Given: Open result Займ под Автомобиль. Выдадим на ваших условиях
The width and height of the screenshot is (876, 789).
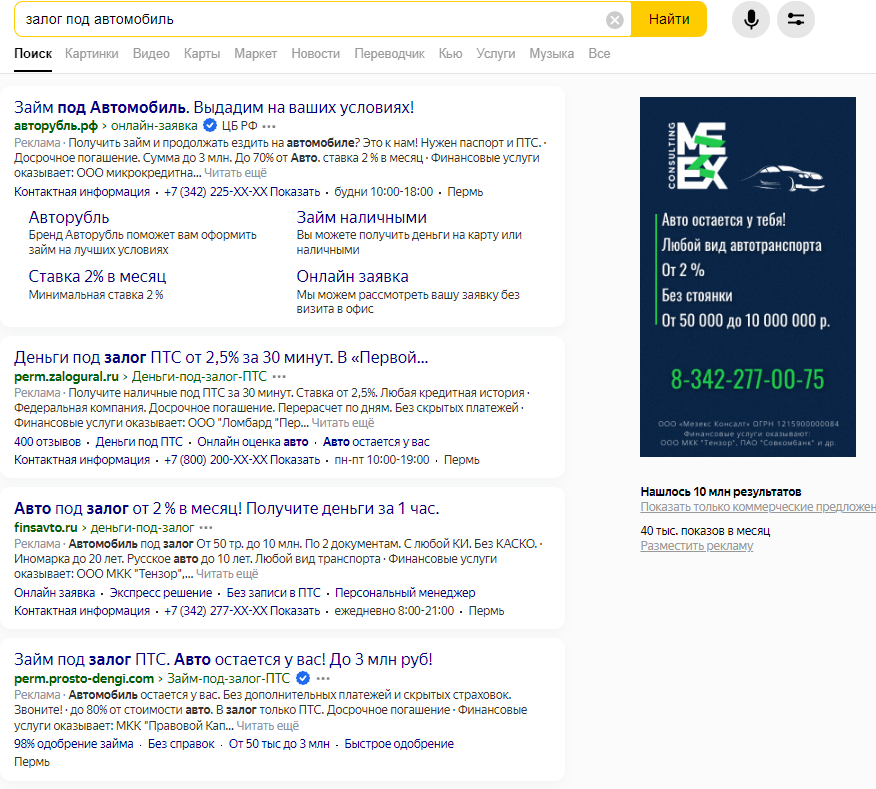Looking at the screenshot, I should click(214, 107).
